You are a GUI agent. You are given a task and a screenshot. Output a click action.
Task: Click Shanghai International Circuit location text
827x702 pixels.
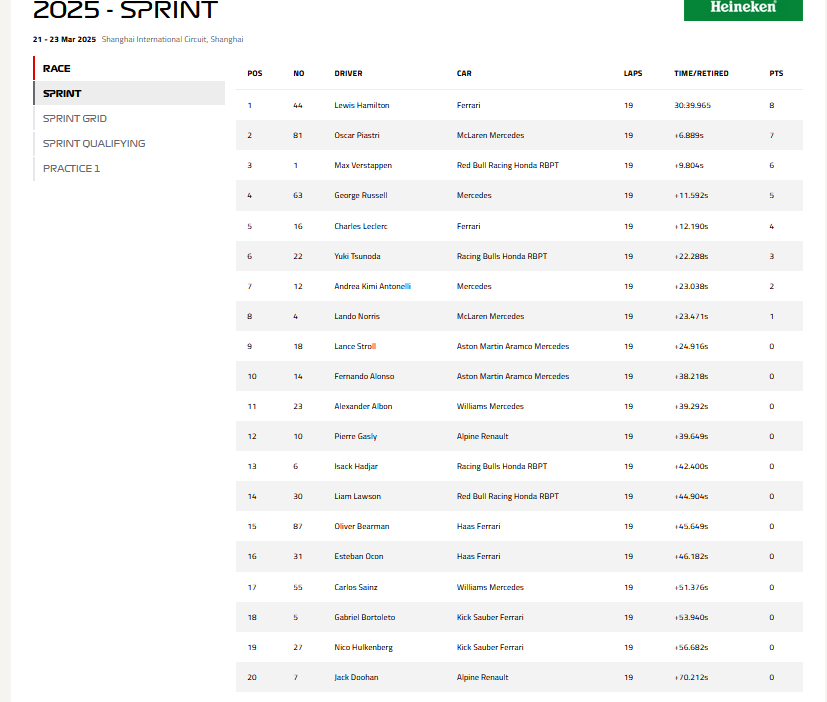pos(172,39)
